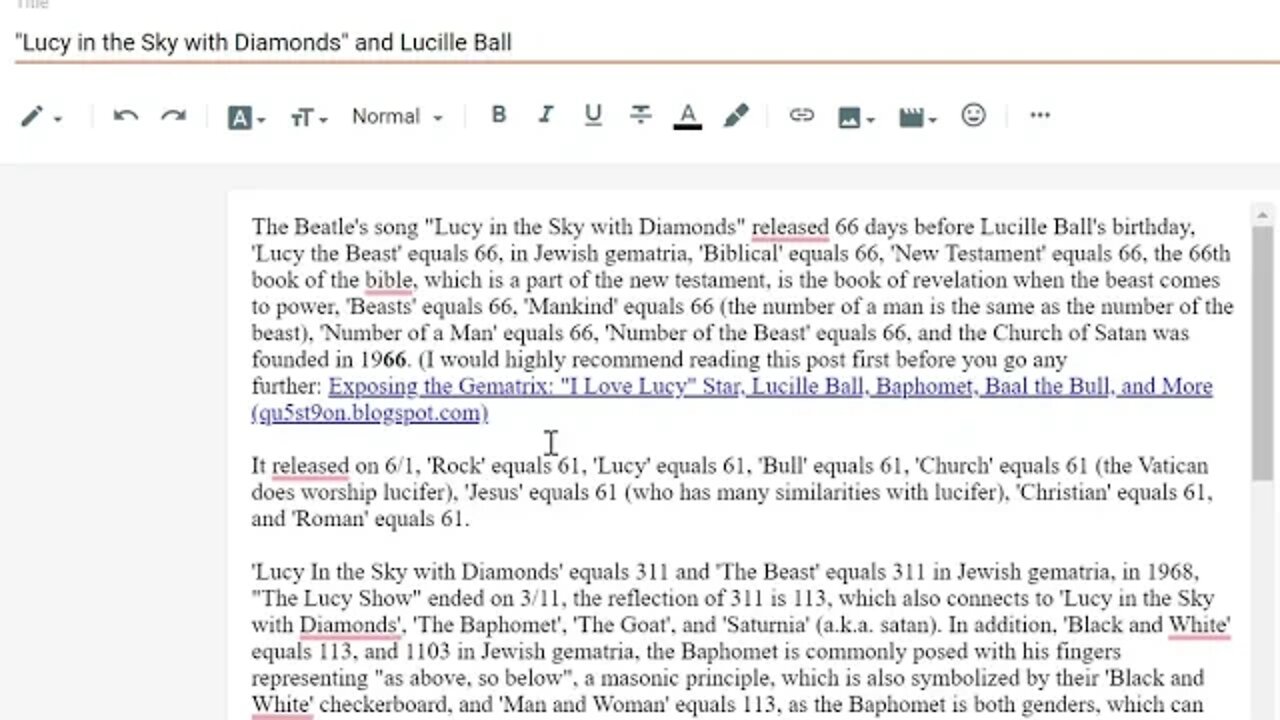Open the font family dropdown
This screenshot has width=1280, height=720.
tap(246, 117)
